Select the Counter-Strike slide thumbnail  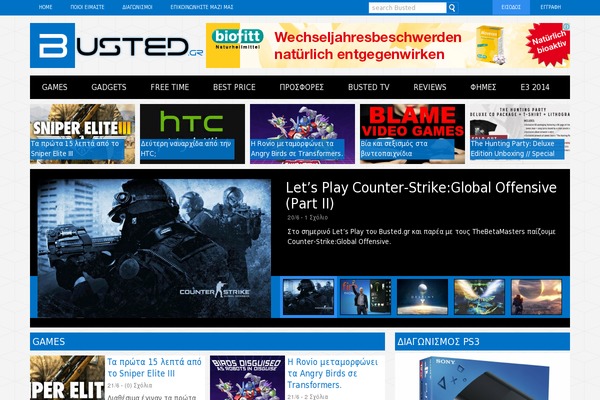coord(308,297)
